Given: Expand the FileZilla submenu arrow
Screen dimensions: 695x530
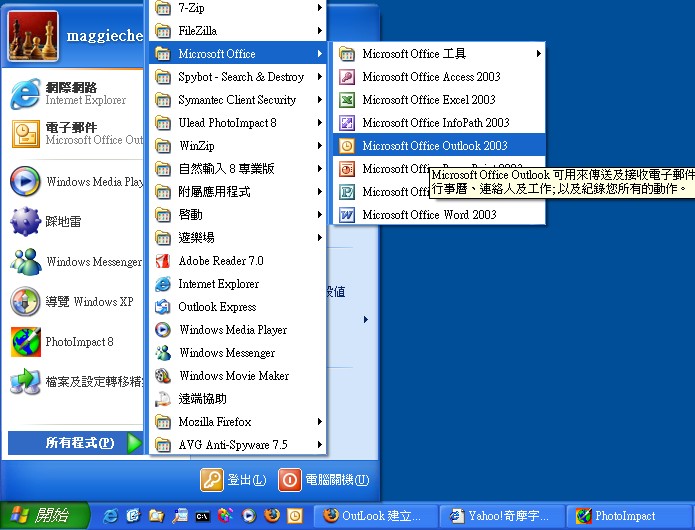Looking at the screenshot, I should point(320,31).
